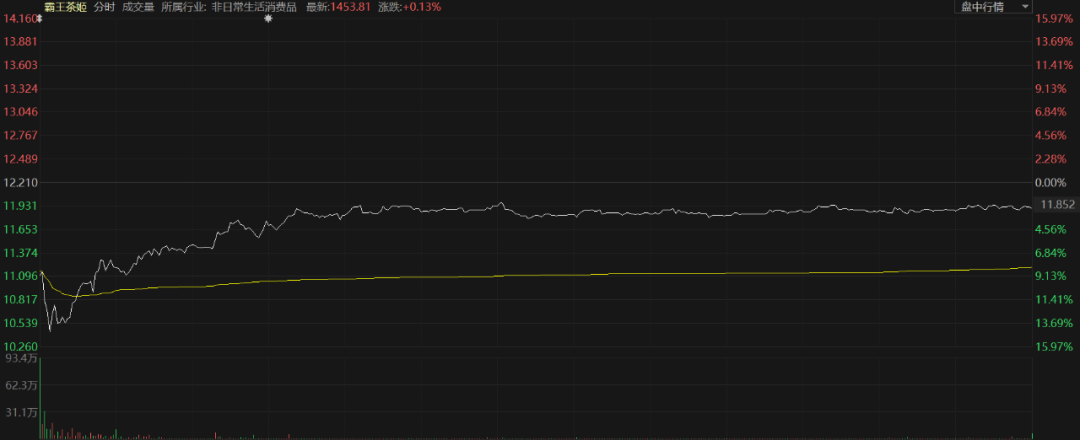Click the +0.13% change value
The height and width of the screenshot is (440, 1080).
pos(422,6)
